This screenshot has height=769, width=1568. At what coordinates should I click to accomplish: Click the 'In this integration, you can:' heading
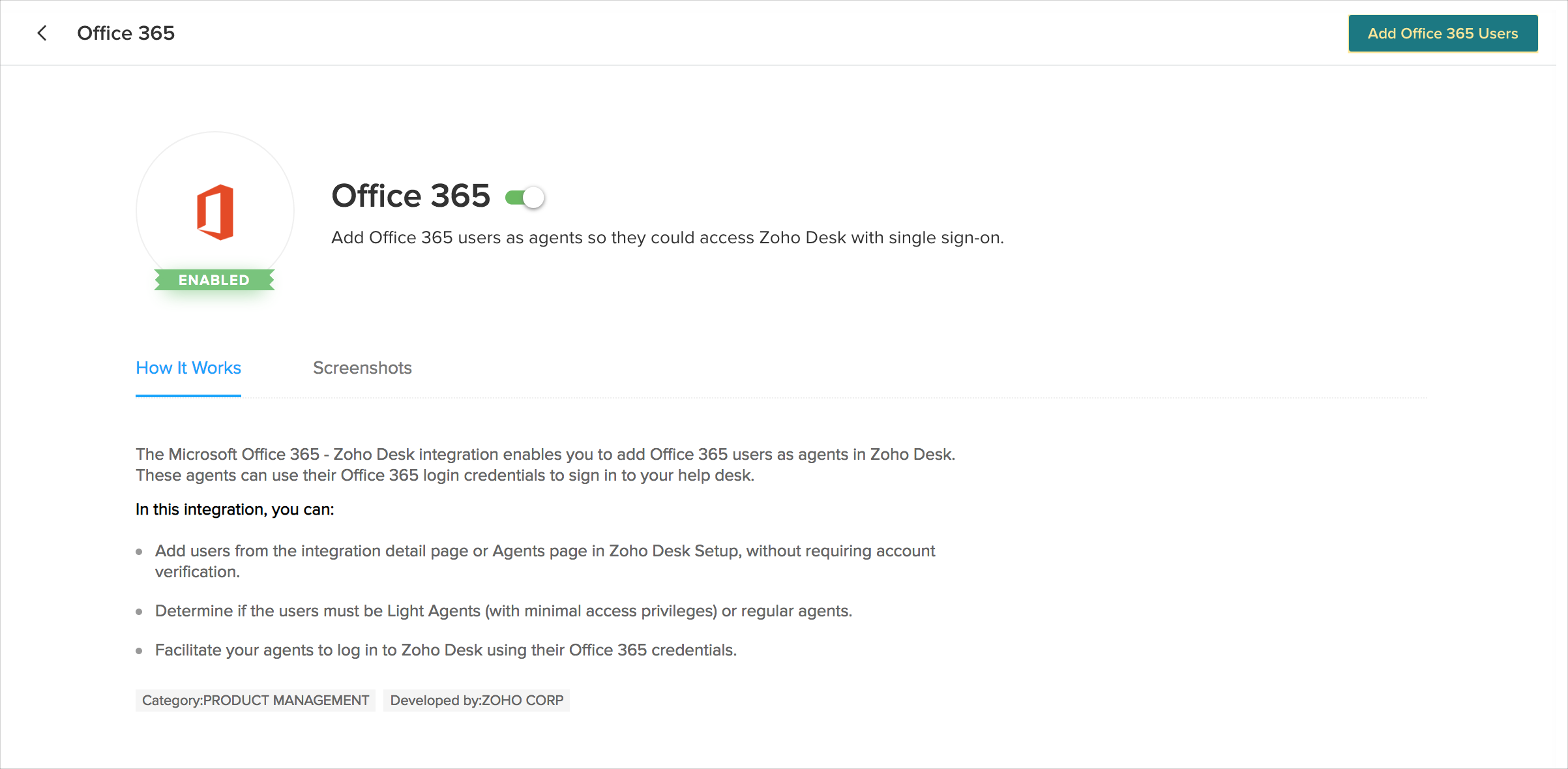click(x=235, y=509)
